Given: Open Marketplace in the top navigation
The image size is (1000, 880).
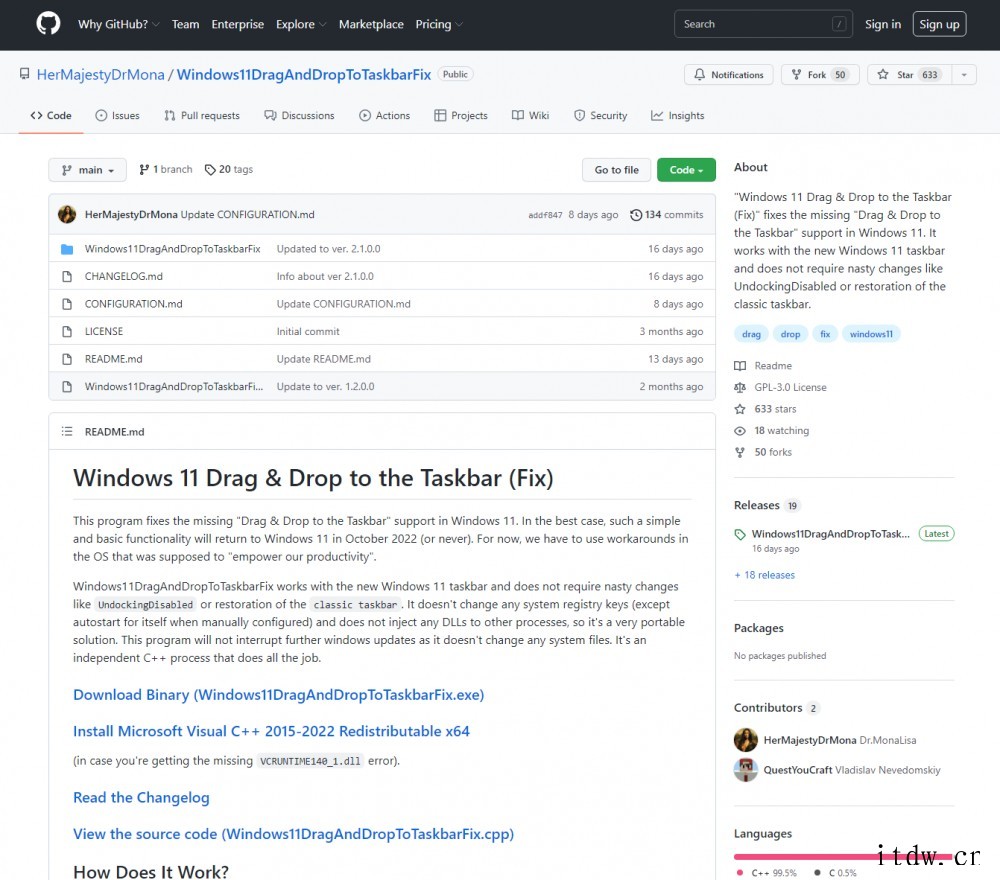Looking at the screenshot, I should (371, 24).
